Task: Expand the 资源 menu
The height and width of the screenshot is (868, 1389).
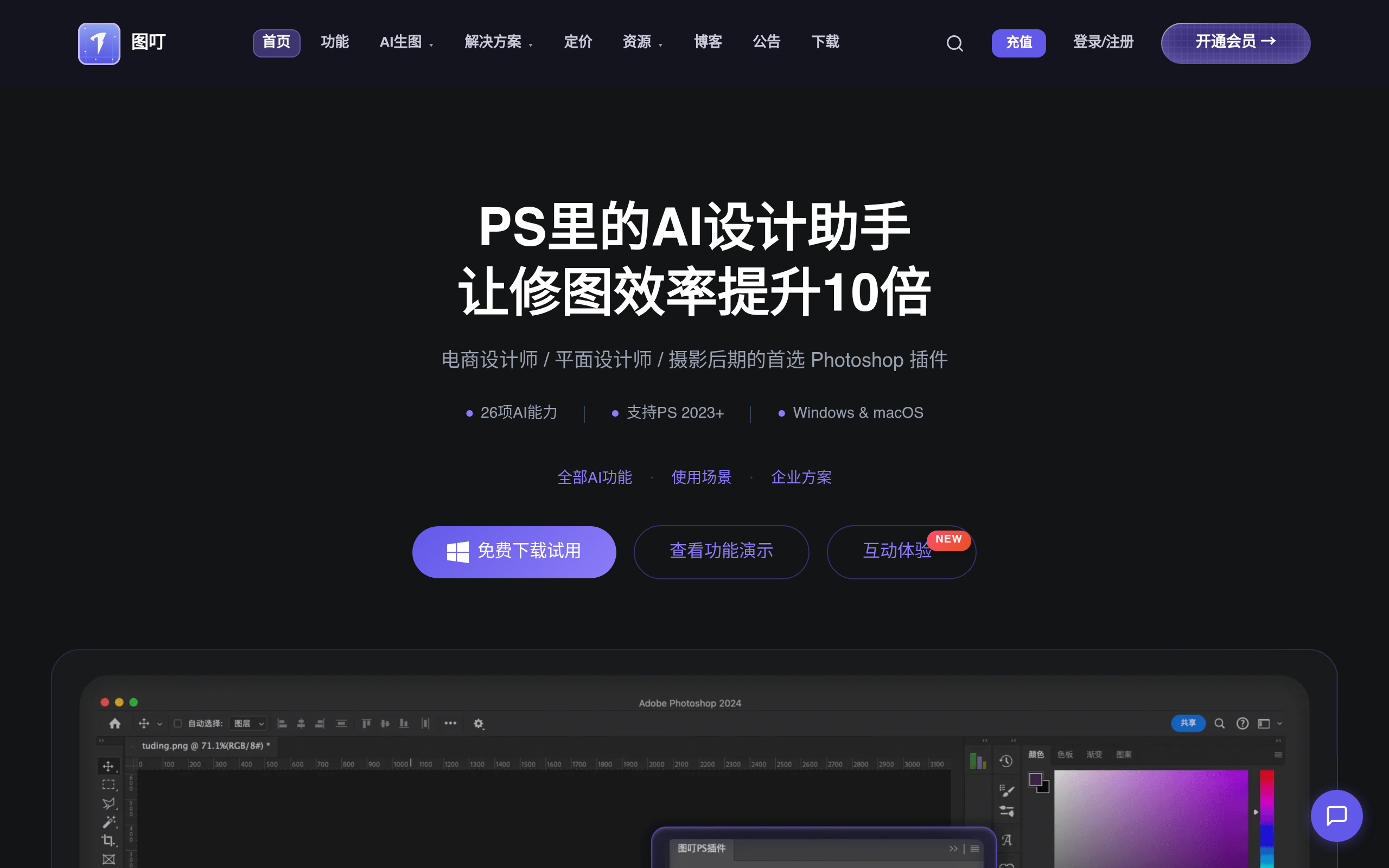Action: [x=643, y=42]
